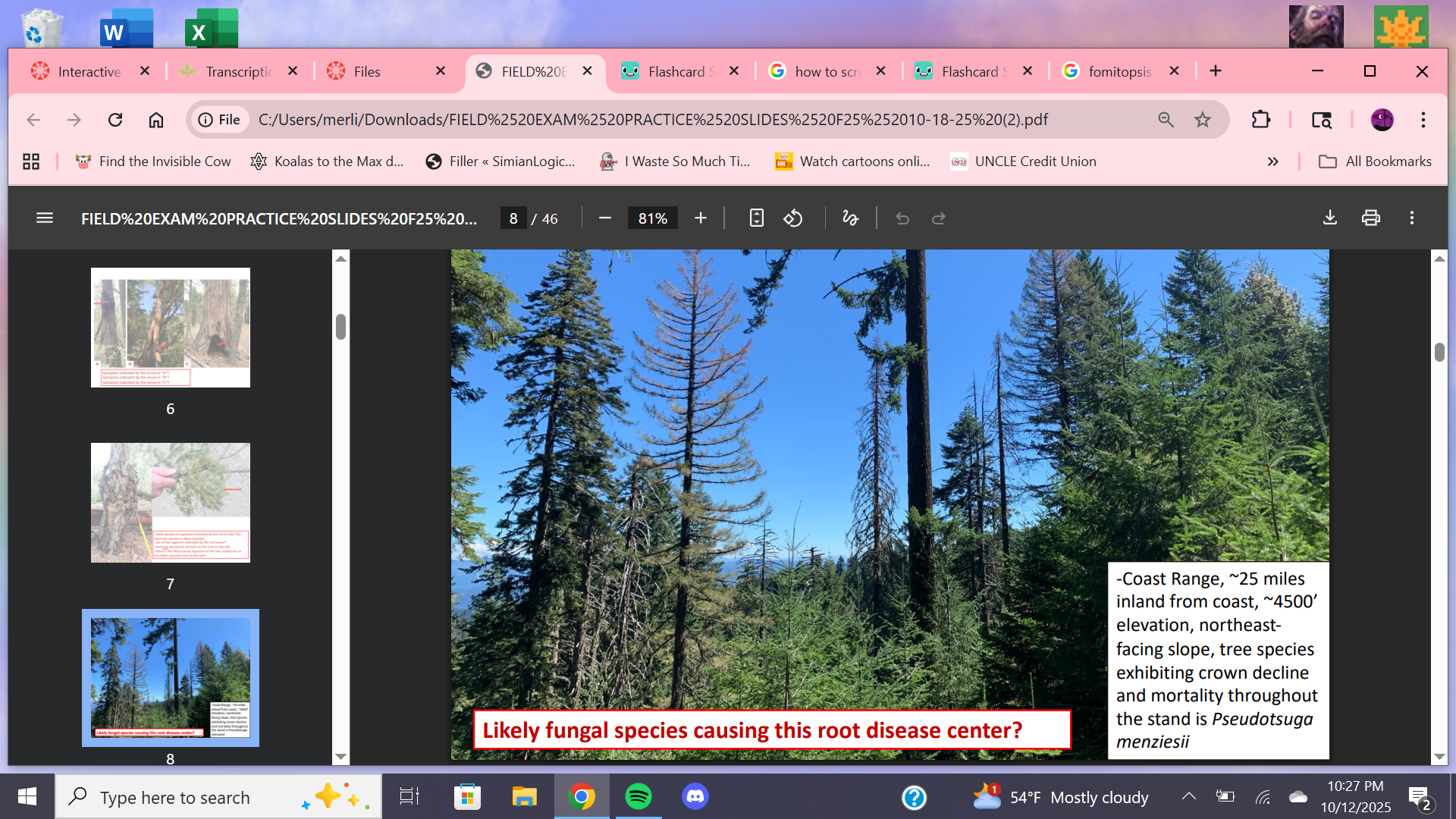Select the page 6 thumbnail
The image size is (1456, 819).
point(171,328)
